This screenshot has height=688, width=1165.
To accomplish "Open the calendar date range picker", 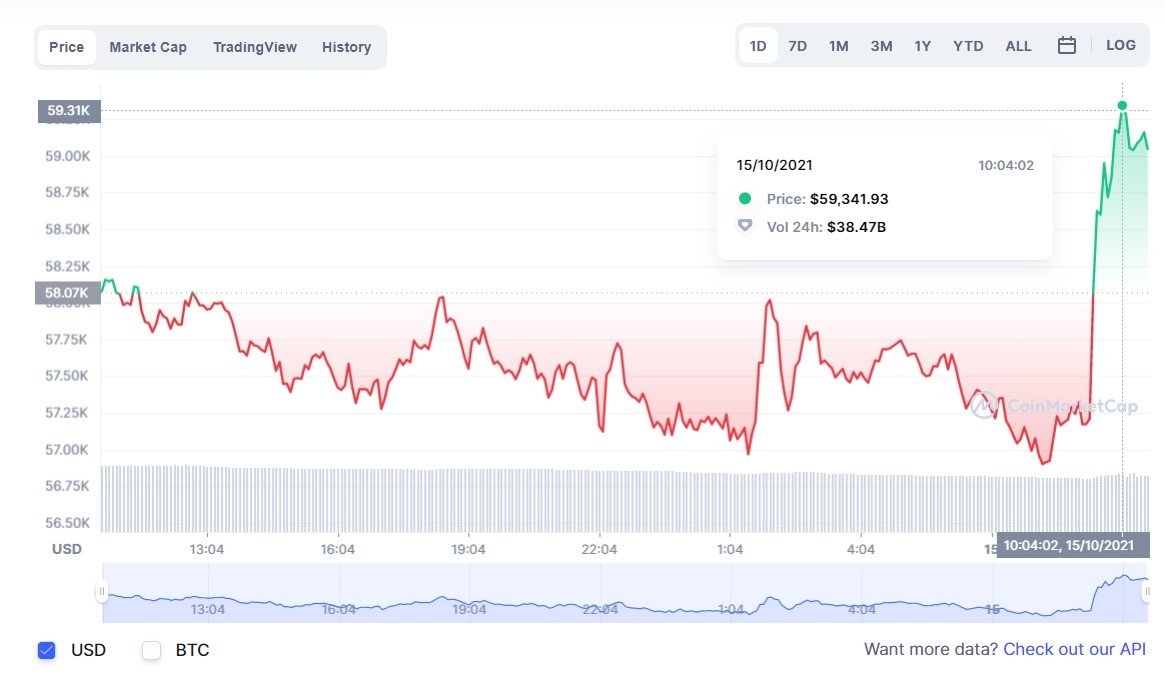I will [1067, 46].
